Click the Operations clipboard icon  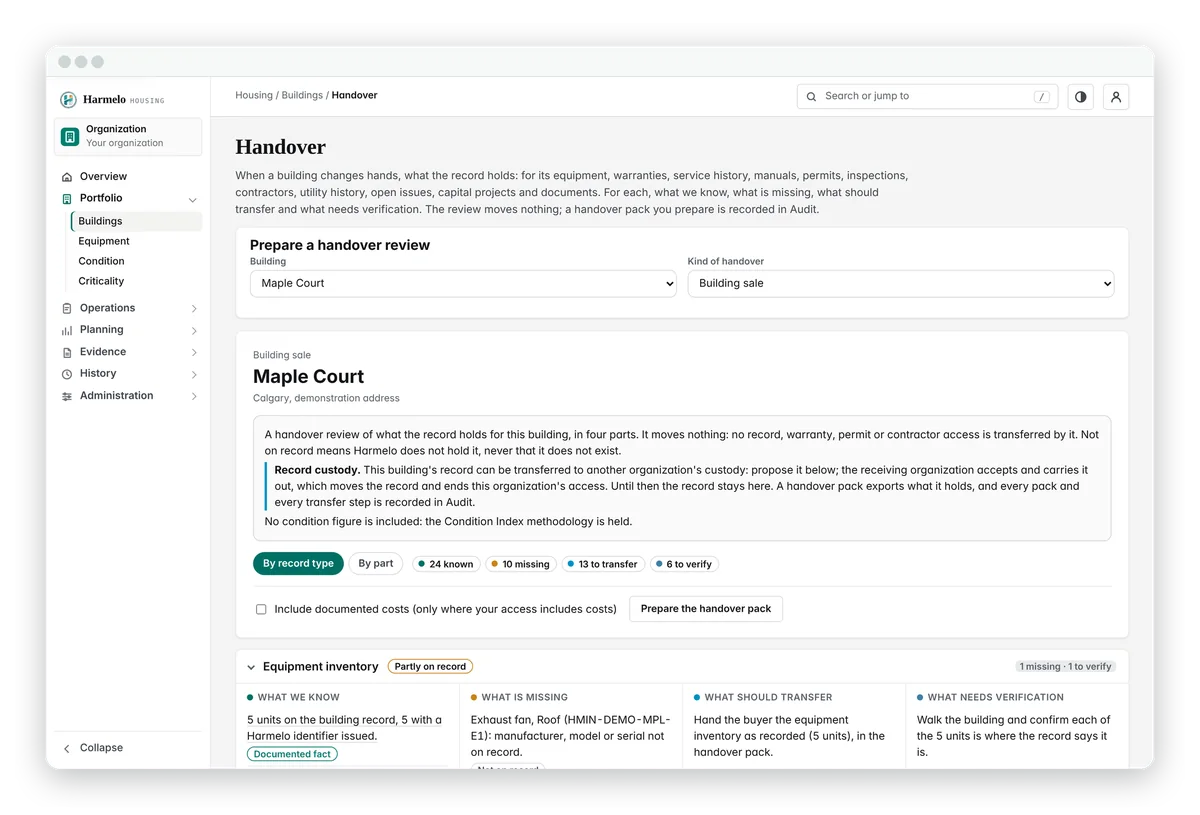(67, 308)
